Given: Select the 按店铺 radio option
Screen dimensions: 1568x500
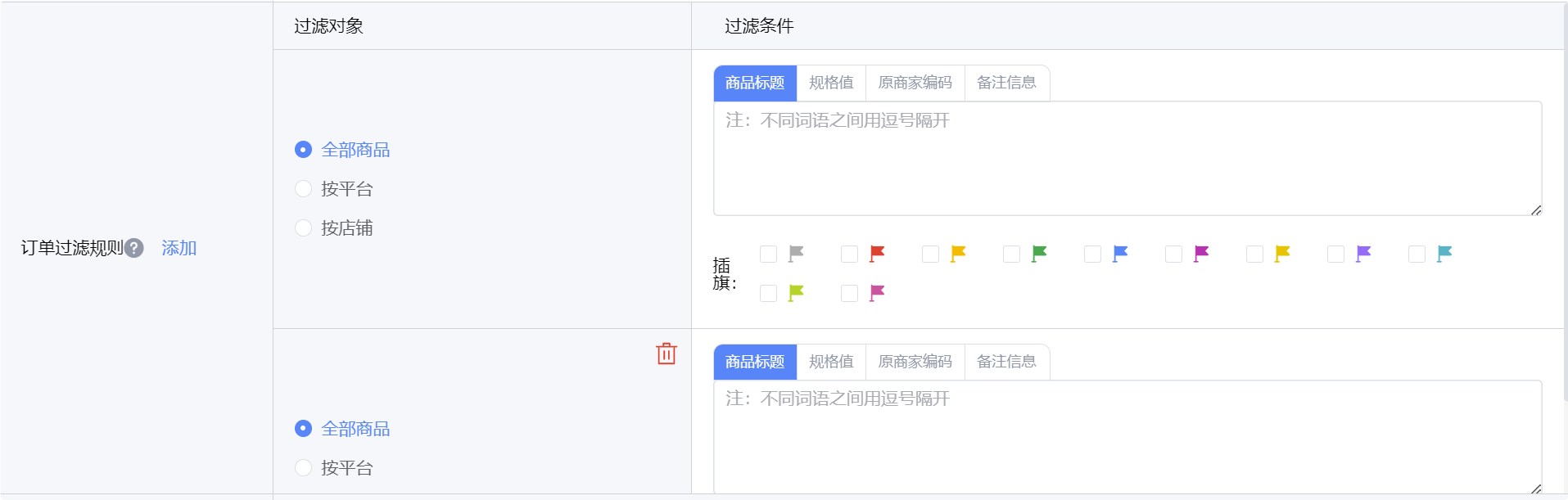Looking at the screenshot, I should [x=303, y=228].
